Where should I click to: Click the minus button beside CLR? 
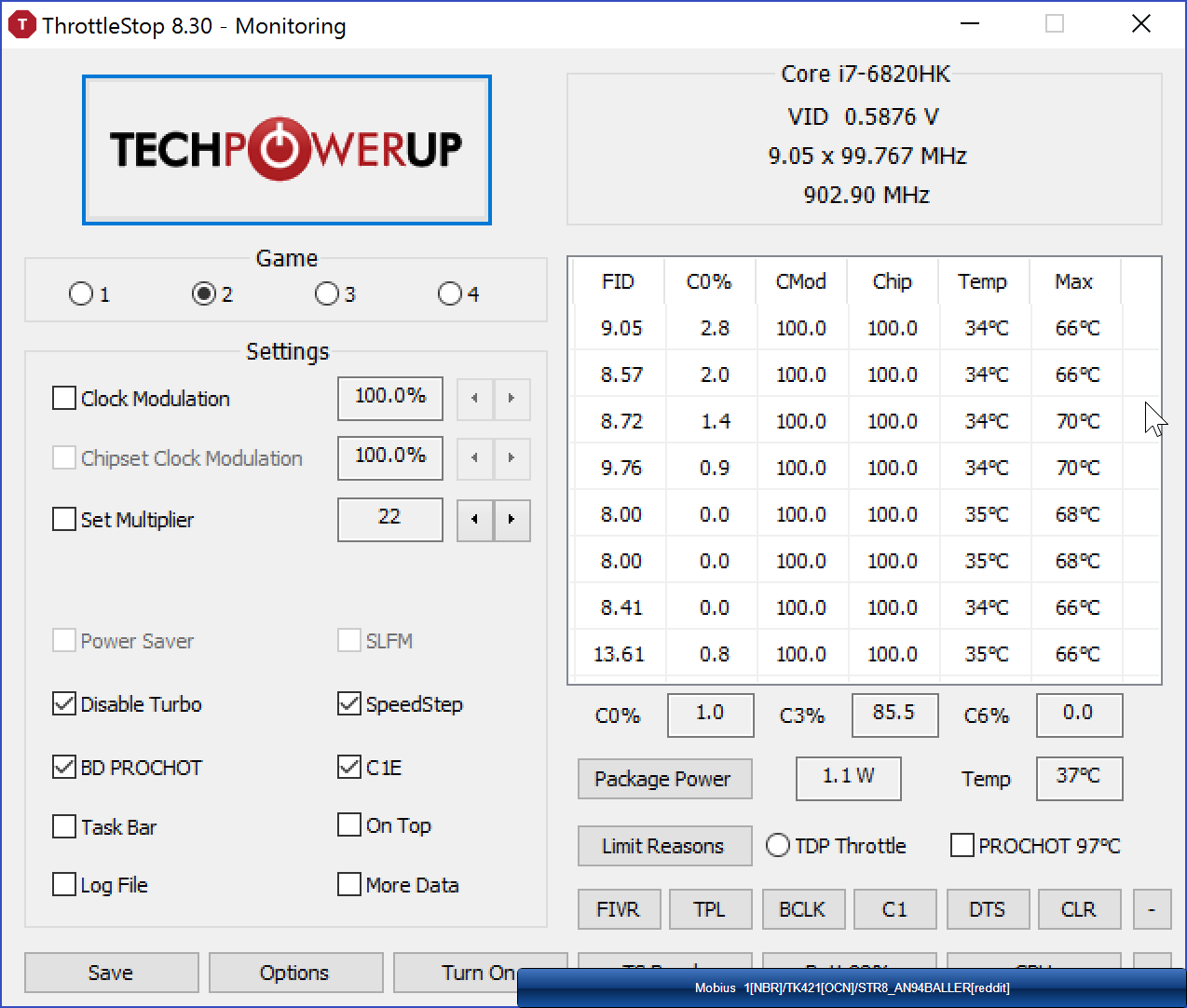(x=1152, y=909)
